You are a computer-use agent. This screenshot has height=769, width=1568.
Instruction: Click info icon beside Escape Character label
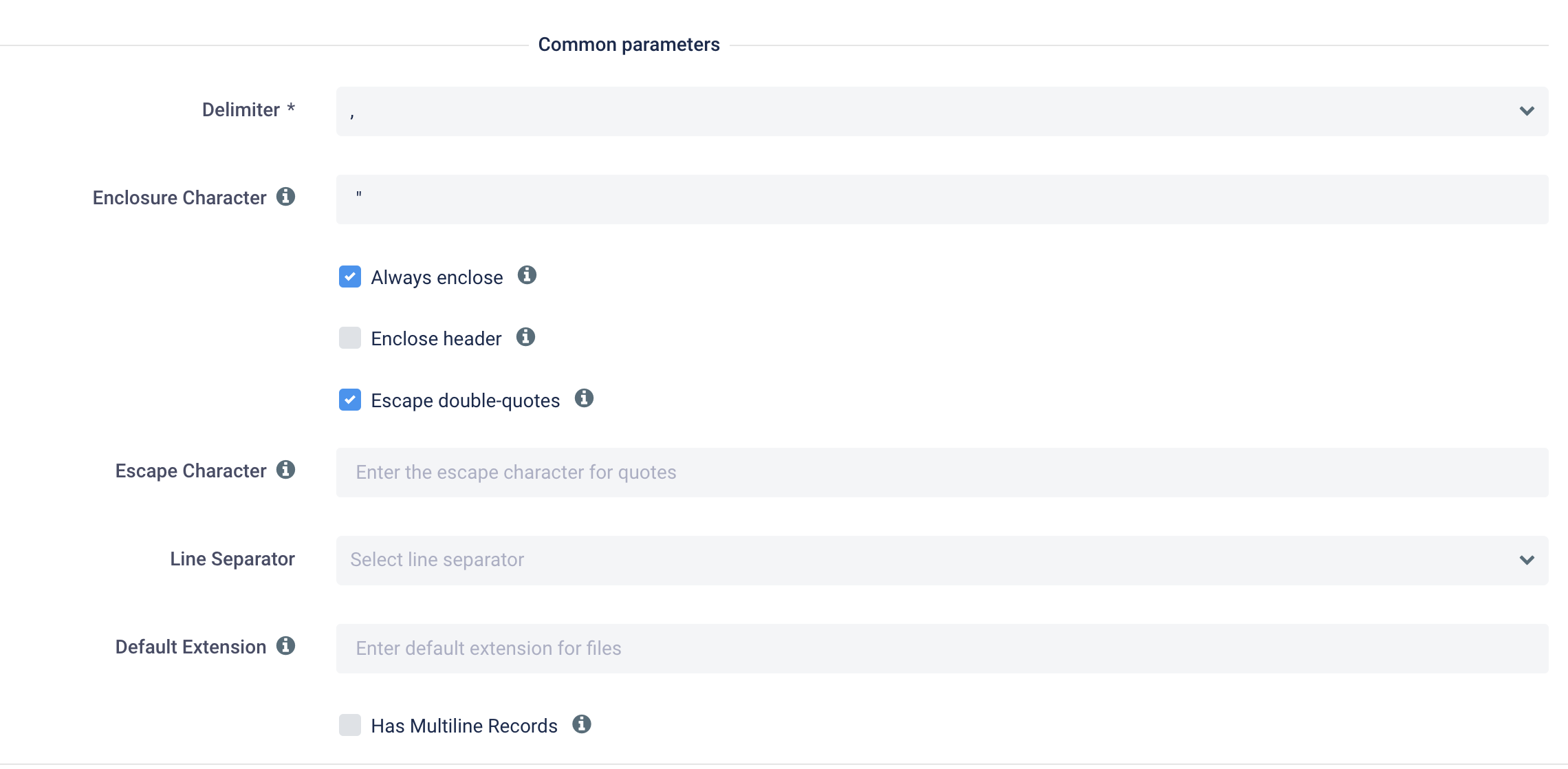285,470
